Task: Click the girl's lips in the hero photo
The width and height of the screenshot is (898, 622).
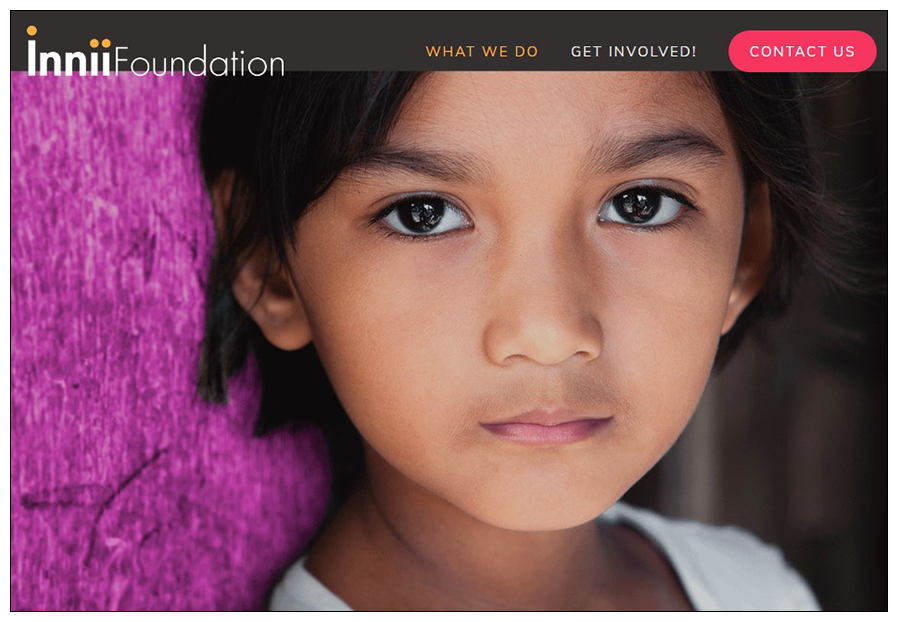Action: point(545,427)
